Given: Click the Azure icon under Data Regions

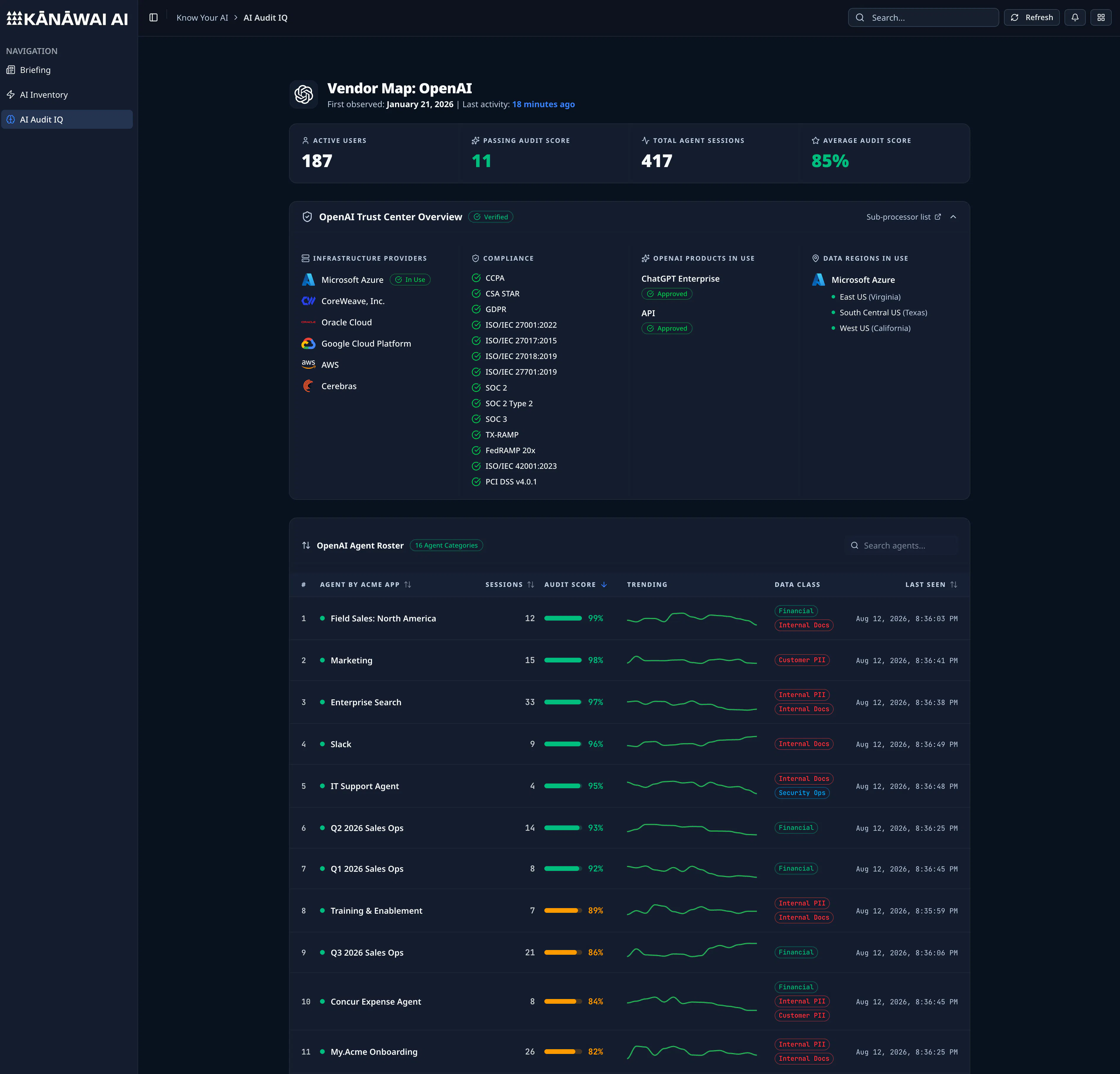Looking at the screenshot, I should point(818,280).
